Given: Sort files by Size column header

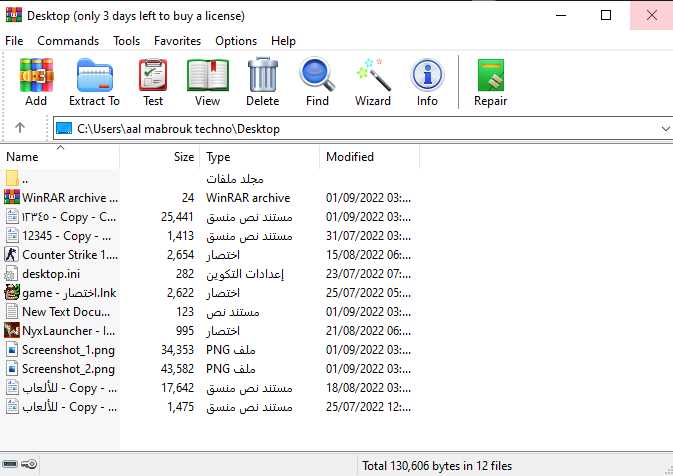Looking at the screenshot, I should click(x=160, y=157).
